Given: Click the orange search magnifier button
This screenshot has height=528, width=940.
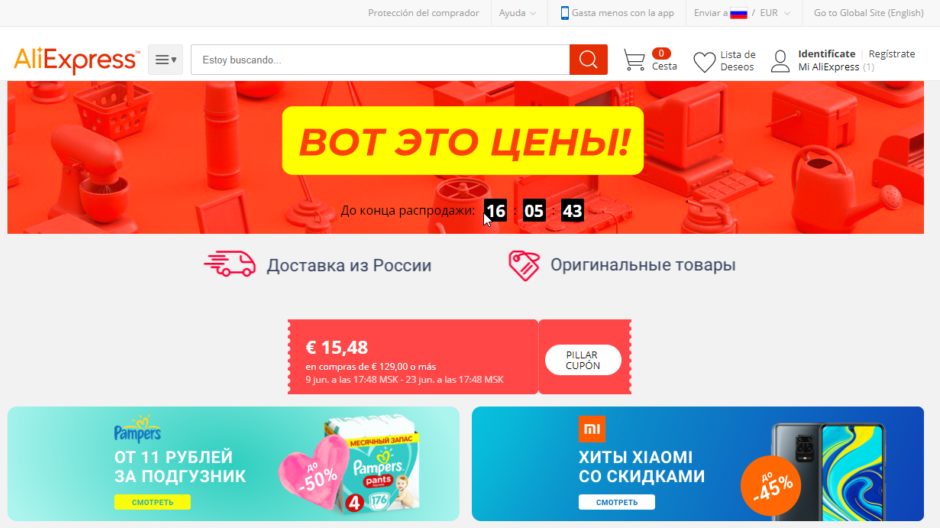Looking at the screenshot, I should tap(588, 59).
